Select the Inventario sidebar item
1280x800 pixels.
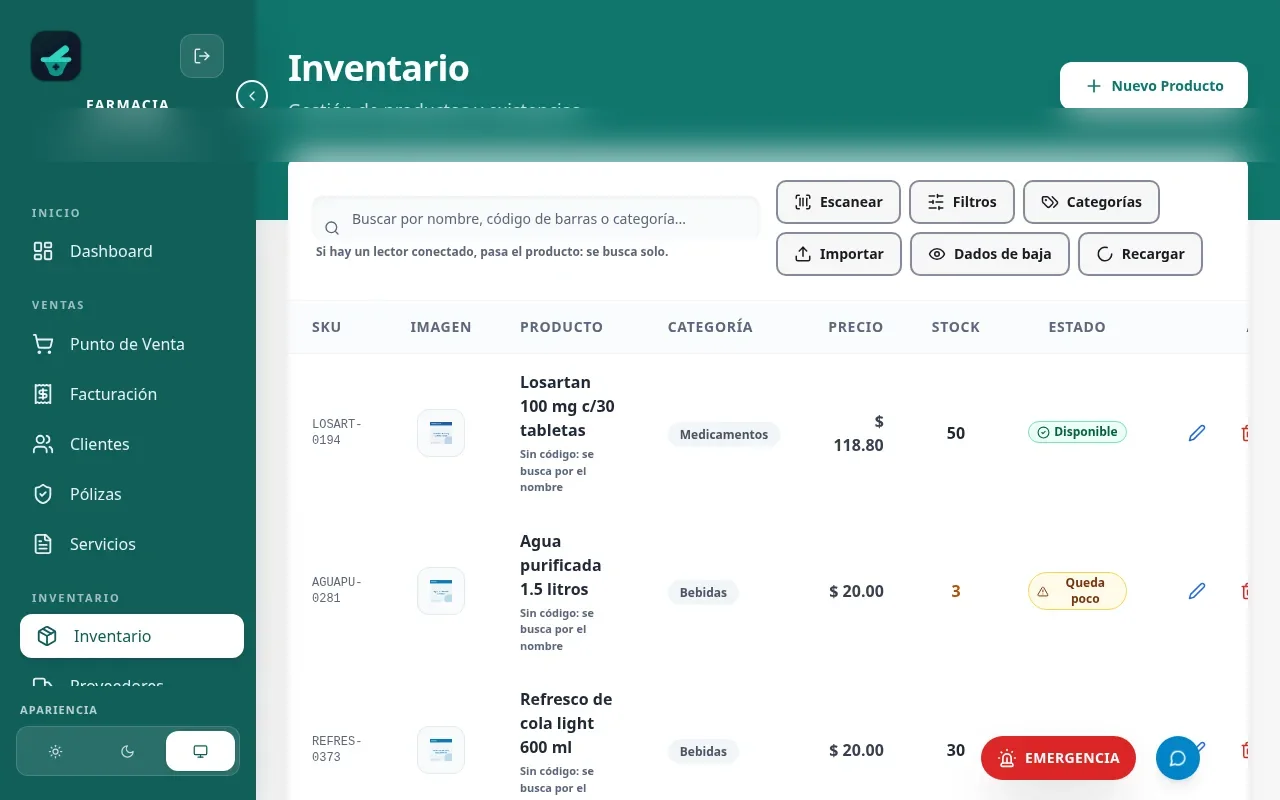pos(132,636)
